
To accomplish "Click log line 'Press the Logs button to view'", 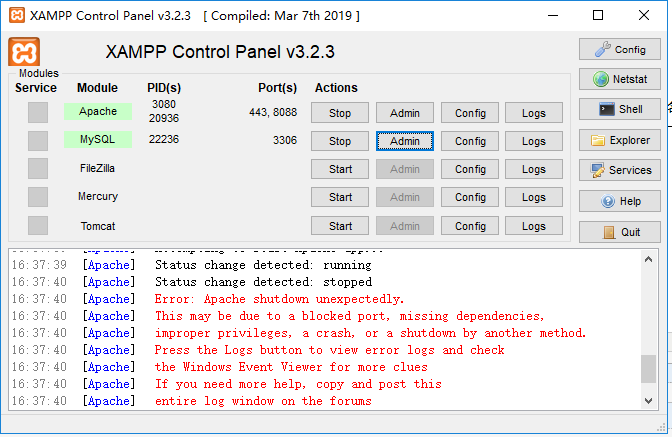I will 329,350.
